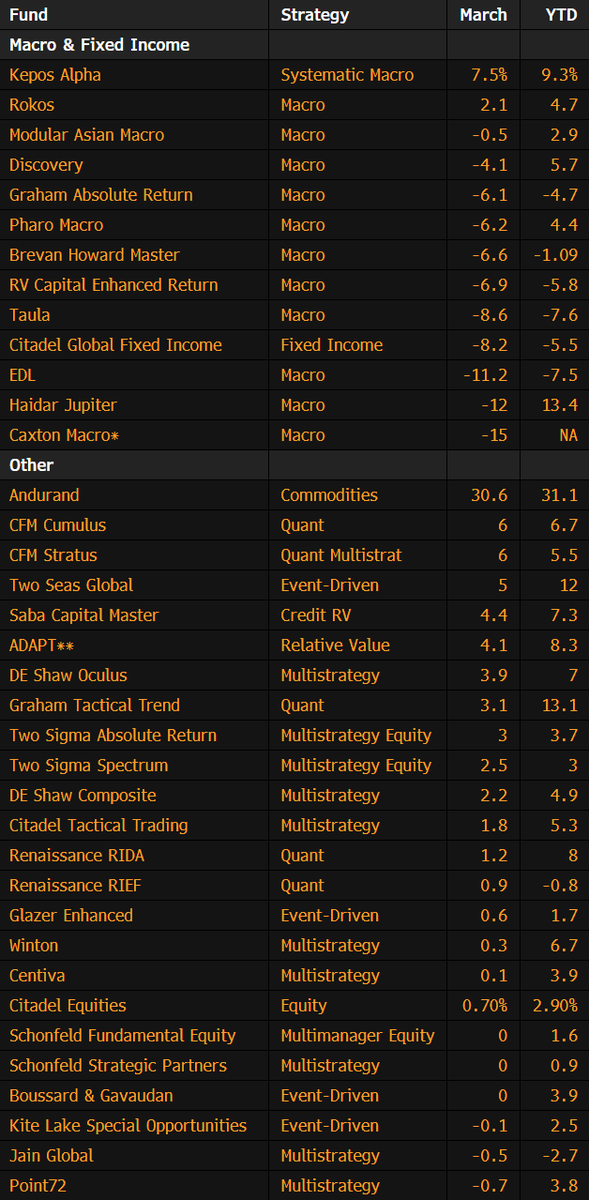Select Credit RV strategy cell
This screenshot has width=589, height=1200.
pyautogui.click(x=317, y=615)
